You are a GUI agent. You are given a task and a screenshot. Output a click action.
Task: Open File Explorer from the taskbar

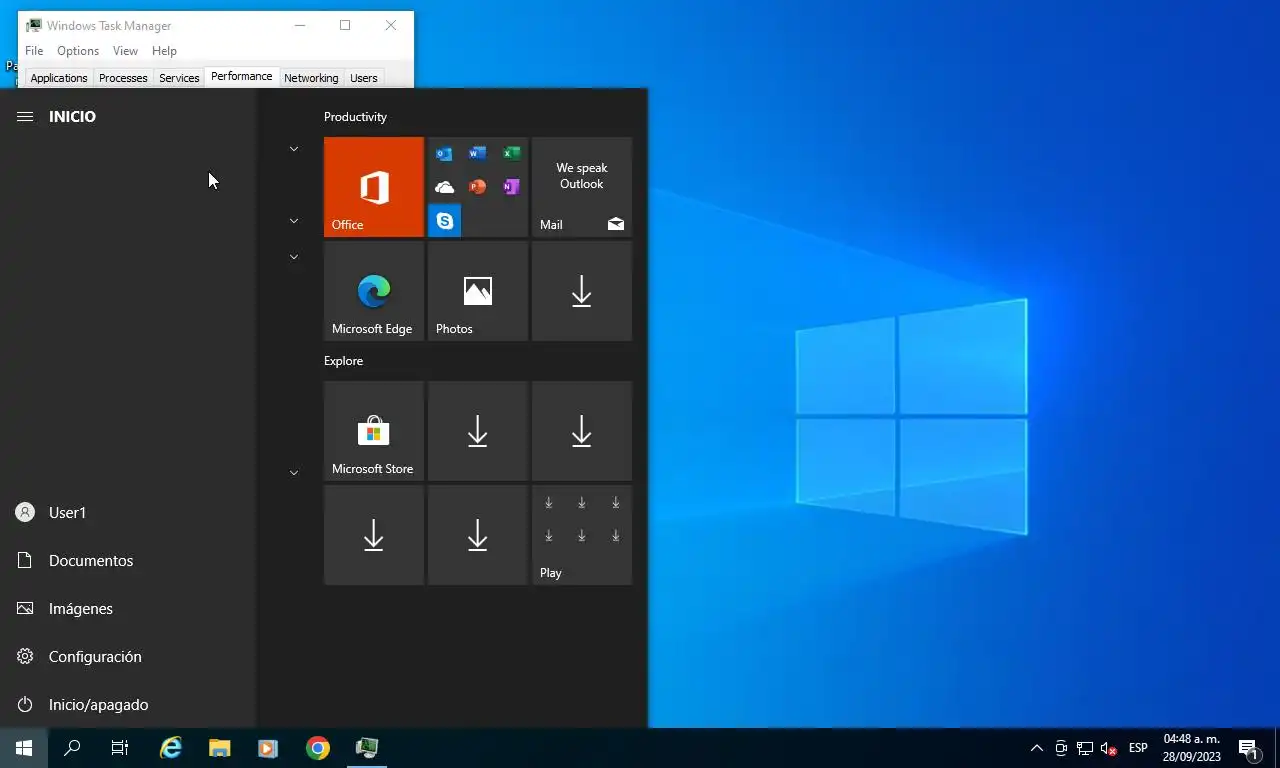click(x=220, y=748)
